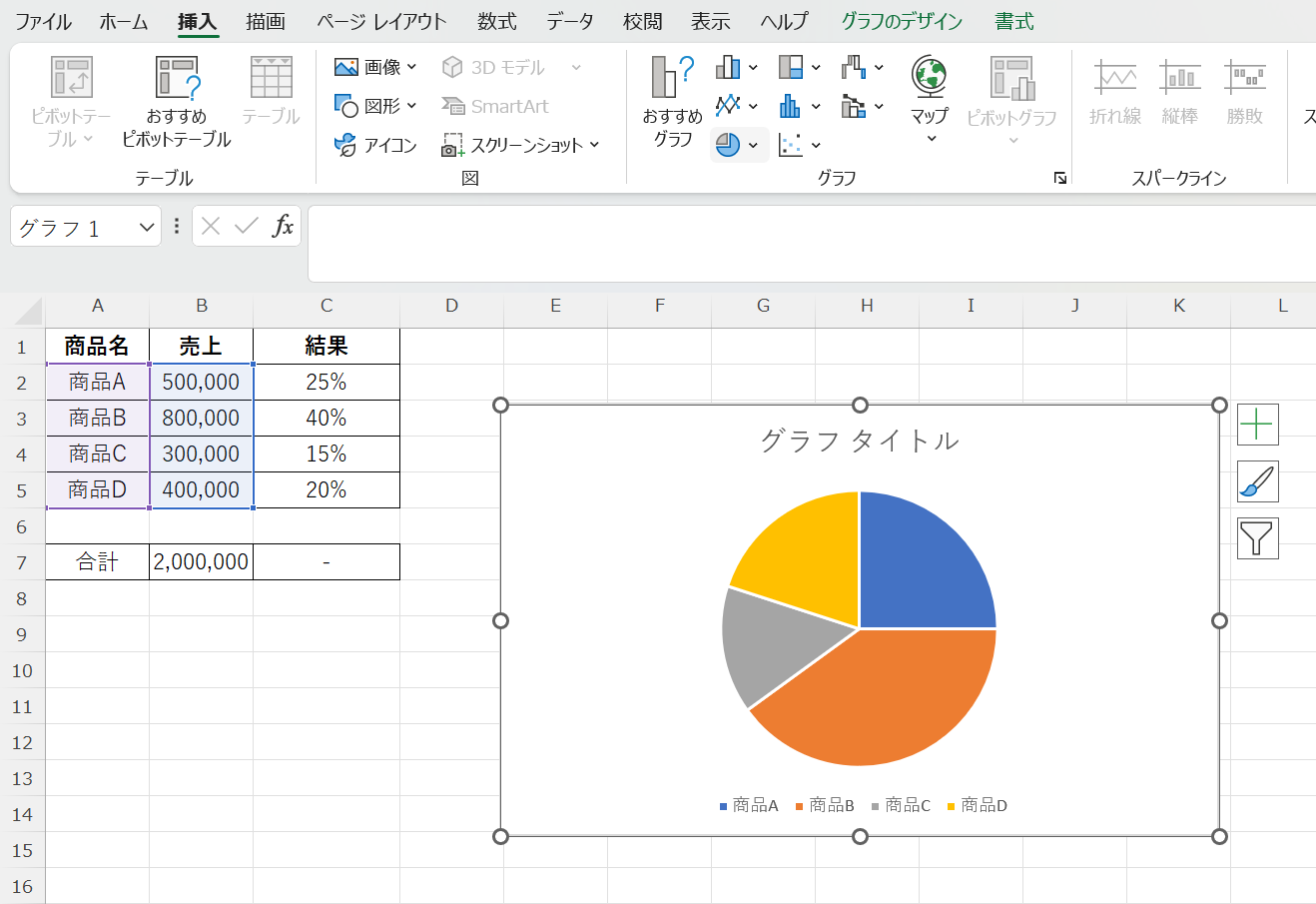Click the 画像 picture insert icon
Screen dimensions: 1316x904
click(346, 67)
